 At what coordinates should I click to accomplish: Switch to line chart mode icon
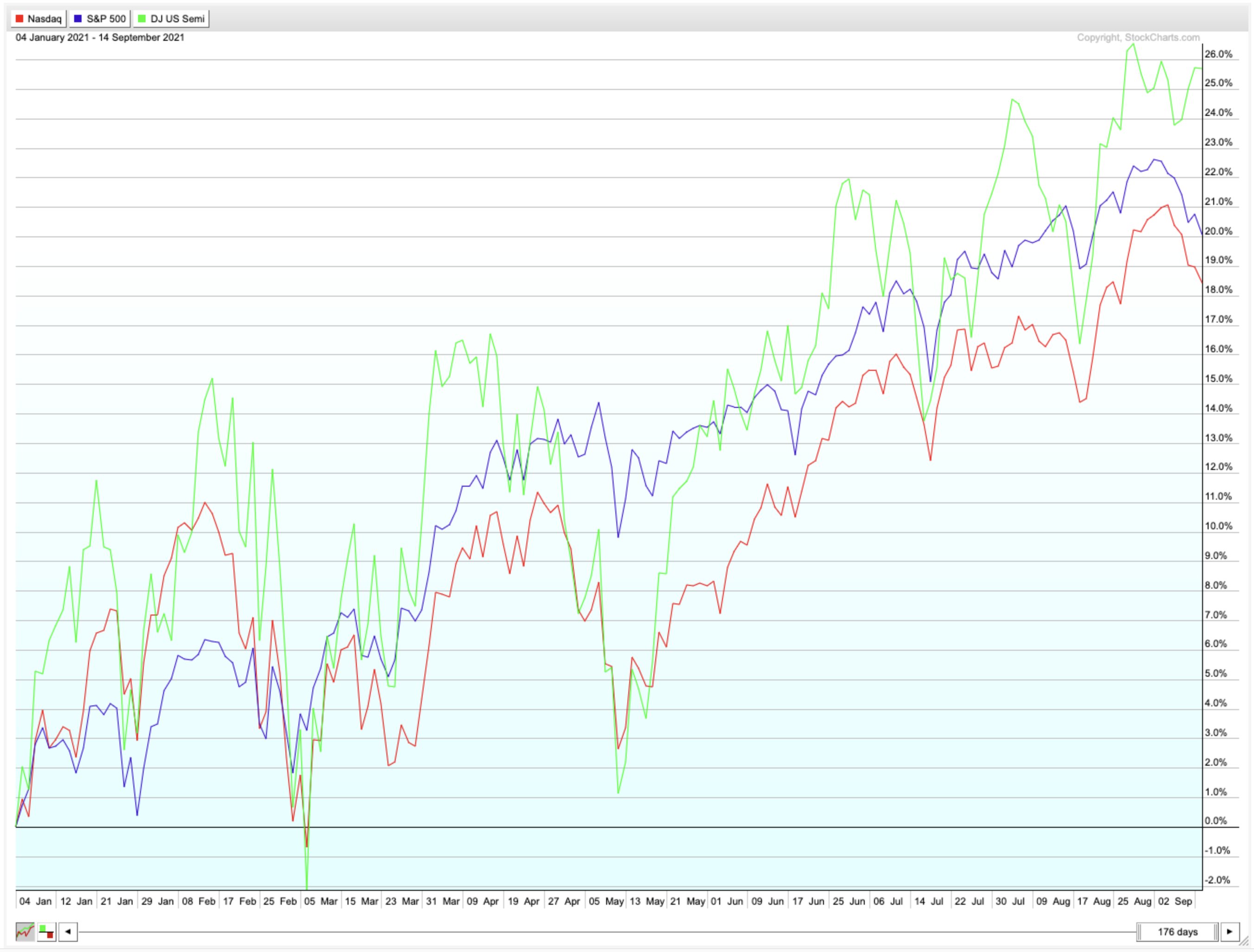click(x=25, y=931)
